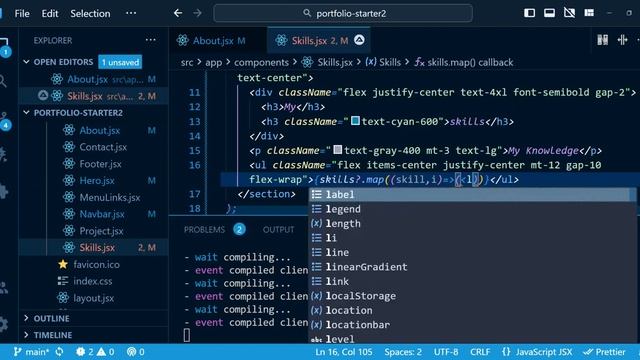Open MenuLinks.jsx in the file tree
The width and height of the screenshot is (640, 360).
pyautogui.click(x=109, y=198)
